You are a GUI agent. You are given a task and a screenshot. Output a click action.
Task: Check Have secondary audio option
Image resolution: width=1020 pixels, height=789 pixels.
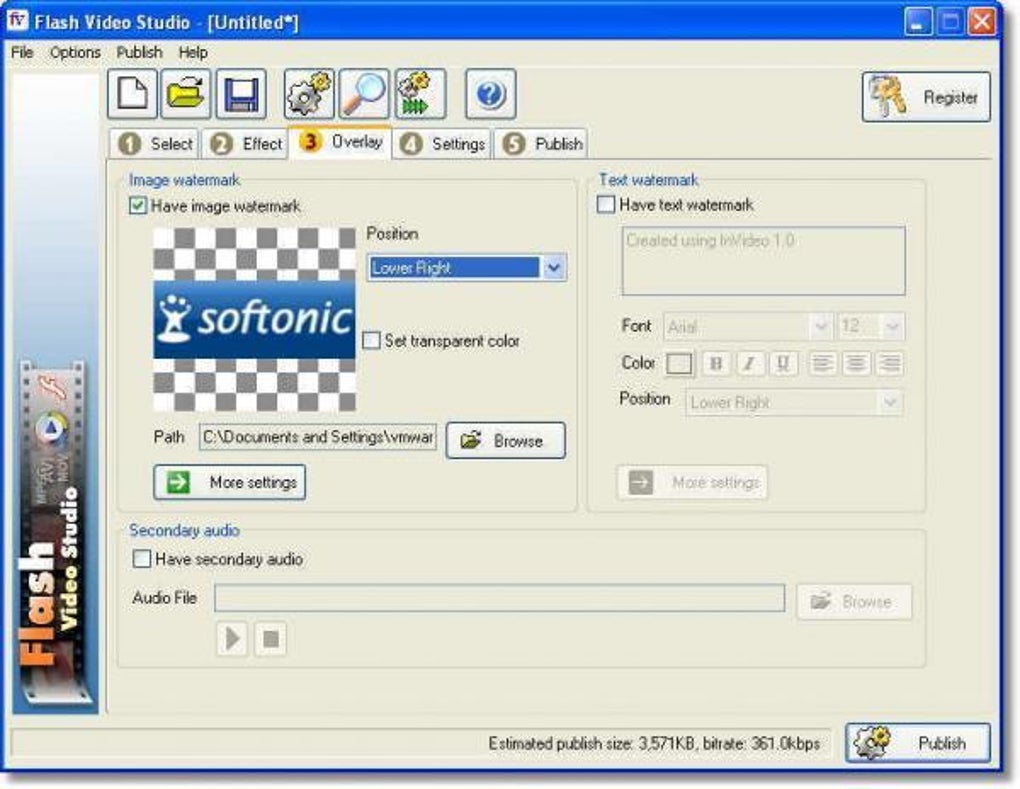142,559
